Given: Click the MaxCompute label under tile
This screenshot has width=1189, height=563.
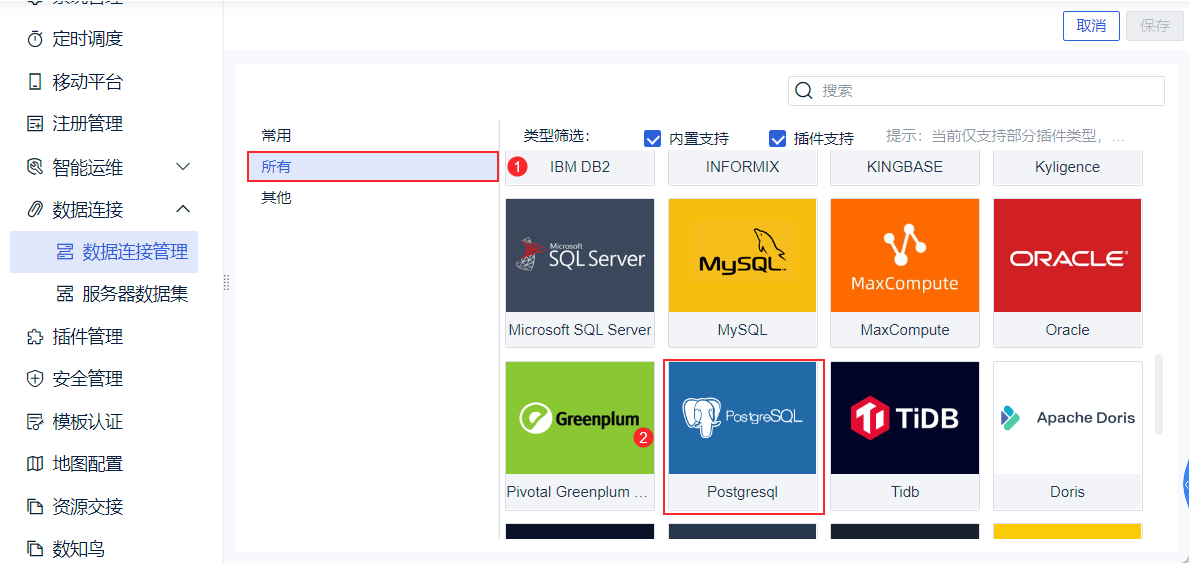Looking at the screenshot, I should point(905,330).
